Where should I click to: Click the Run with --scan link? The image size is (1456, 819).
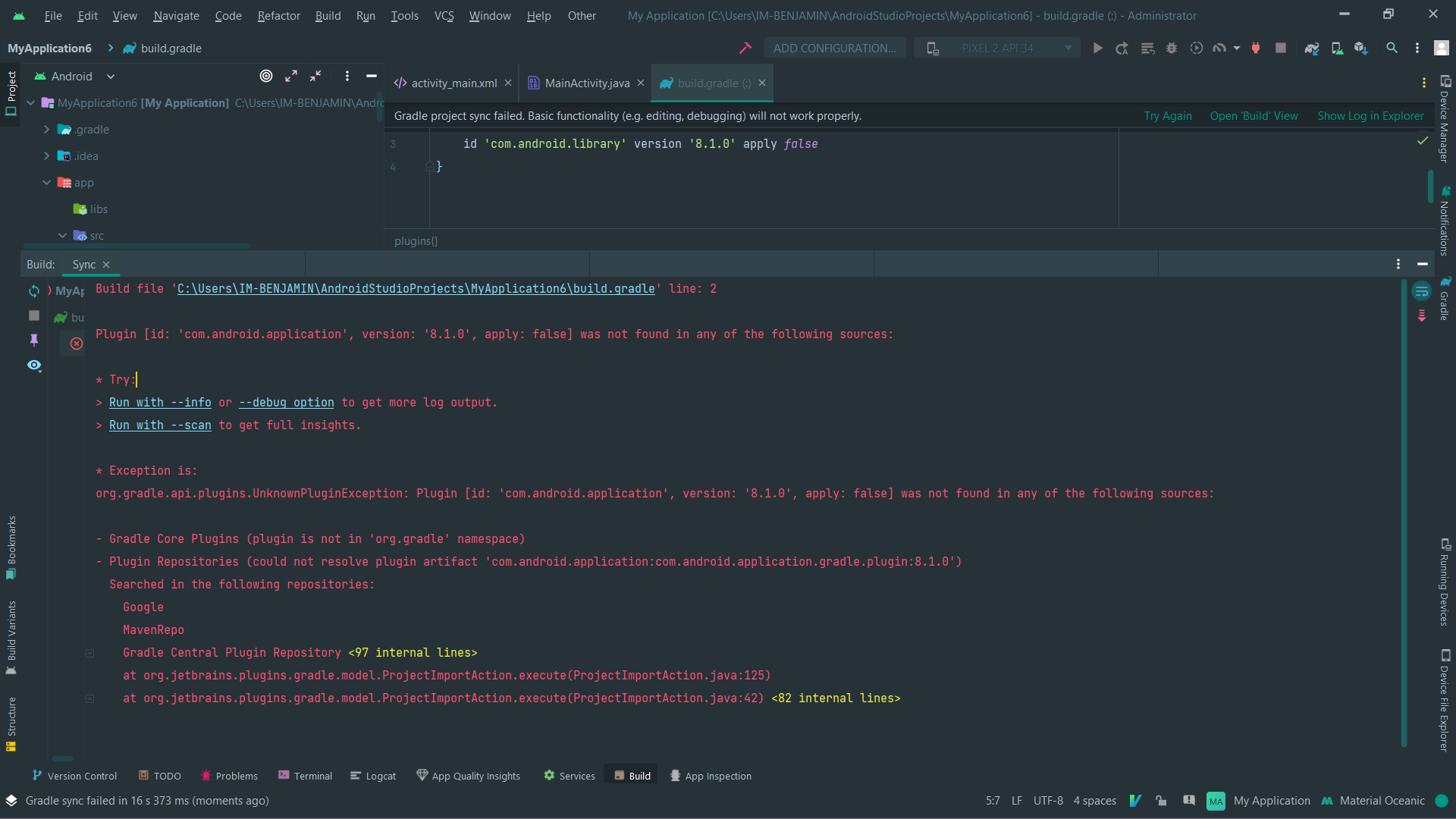coord(160,425)
